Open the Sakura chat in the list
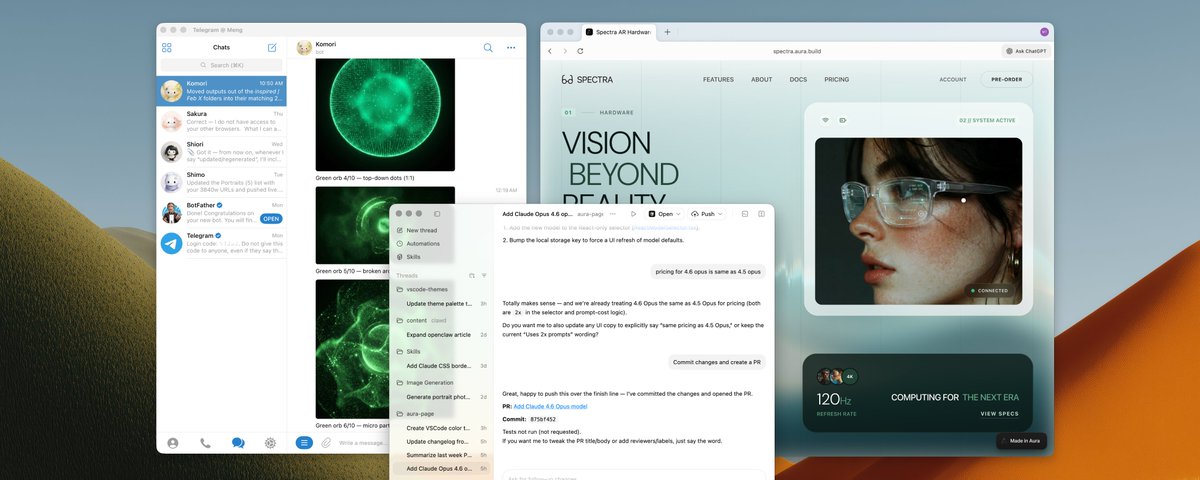 222,121
